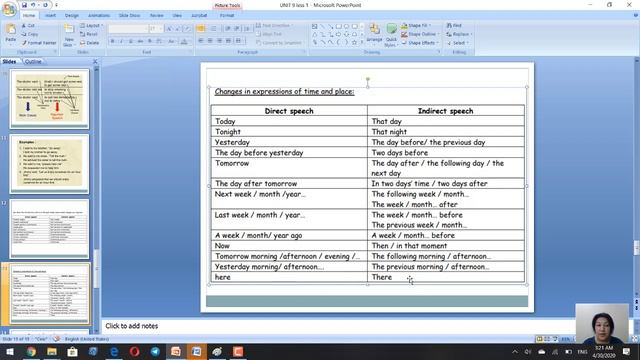Click the font color button

[x=184, y=41]
